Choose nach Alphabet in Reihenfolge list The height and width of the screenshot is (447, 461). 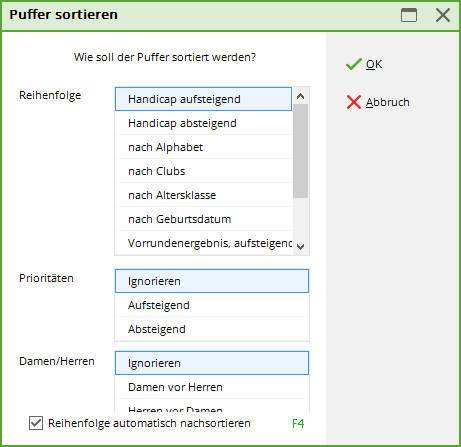tap(203, 147)
